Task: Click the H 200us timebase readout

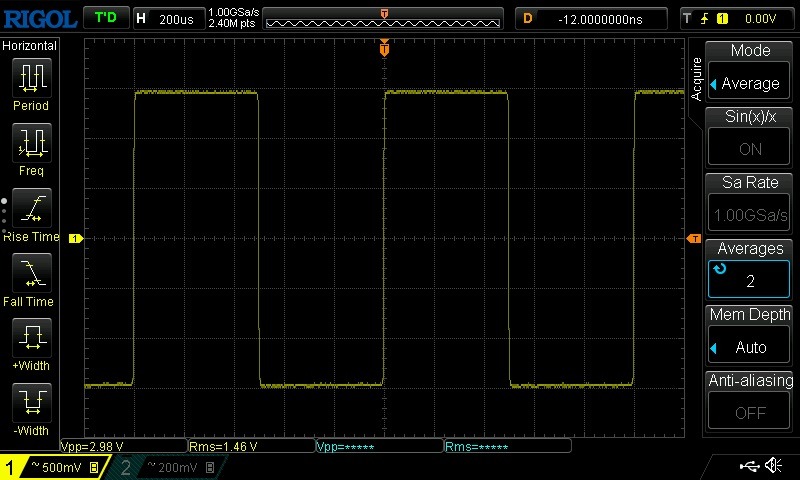Action: click(x=169, y=19)
